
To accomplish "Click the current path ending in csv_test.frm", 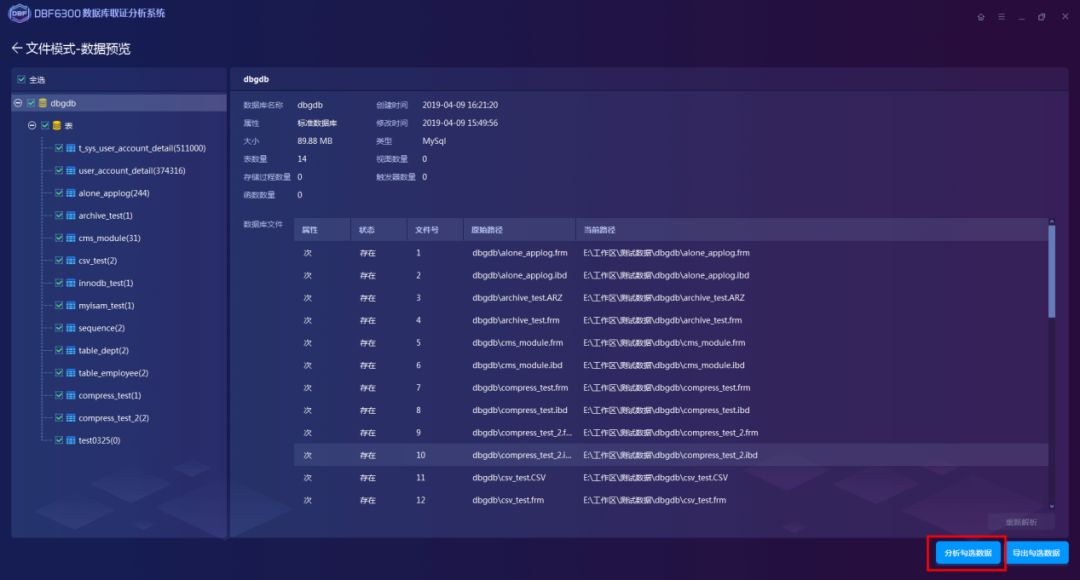I will click(654, 500).
